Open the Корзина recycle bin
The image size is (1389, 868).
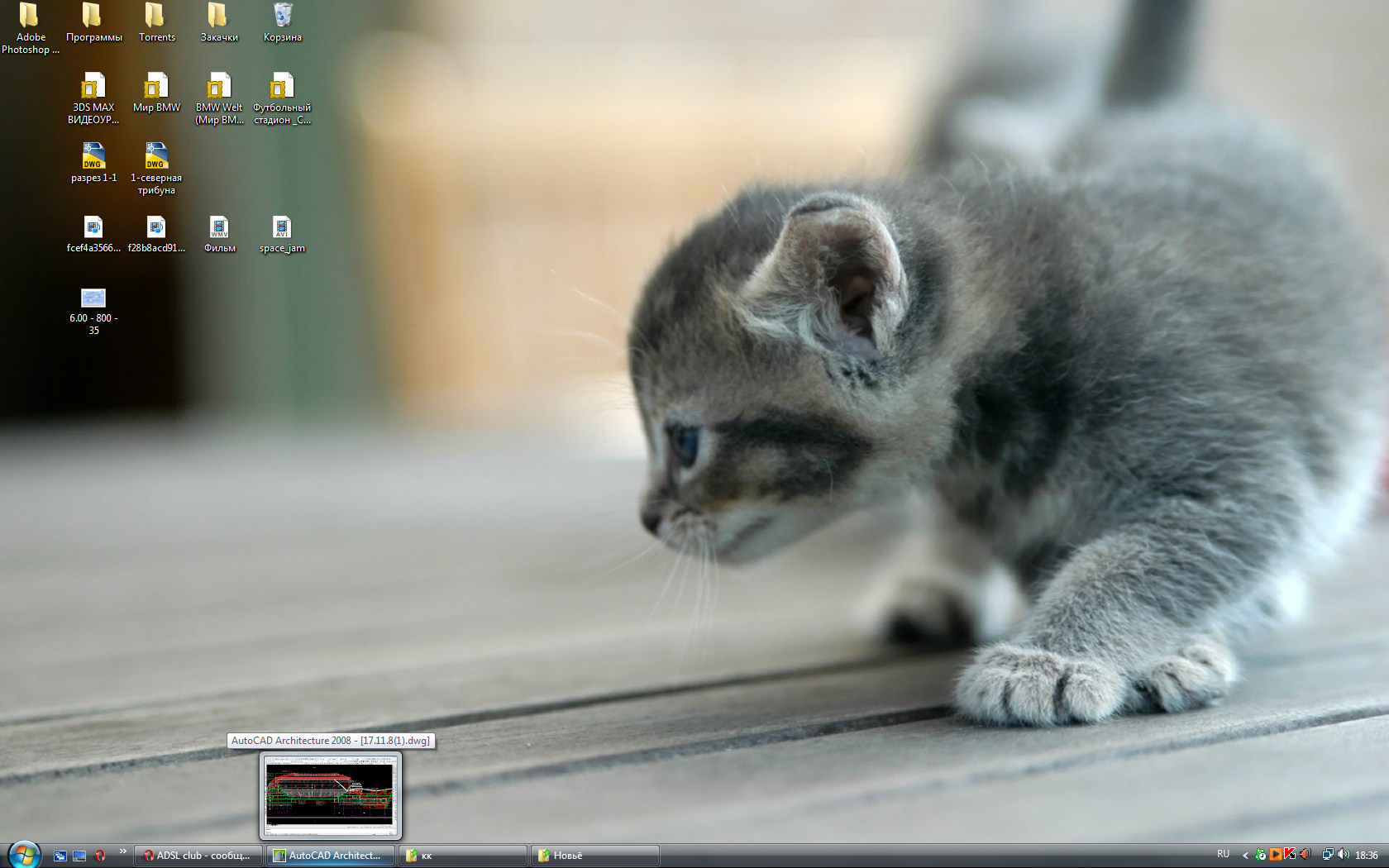click(x=282, y=17)
